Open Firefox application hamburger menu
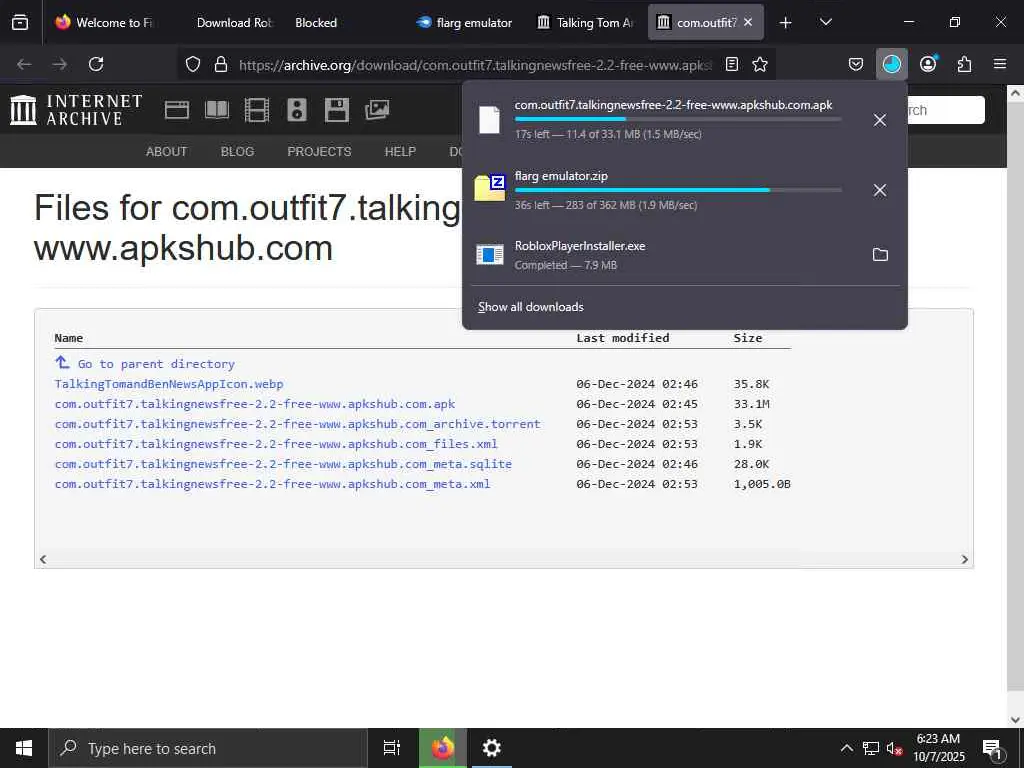Image resolution: width=1024 pixels, height=768 pixels. tap(1000, 64)
